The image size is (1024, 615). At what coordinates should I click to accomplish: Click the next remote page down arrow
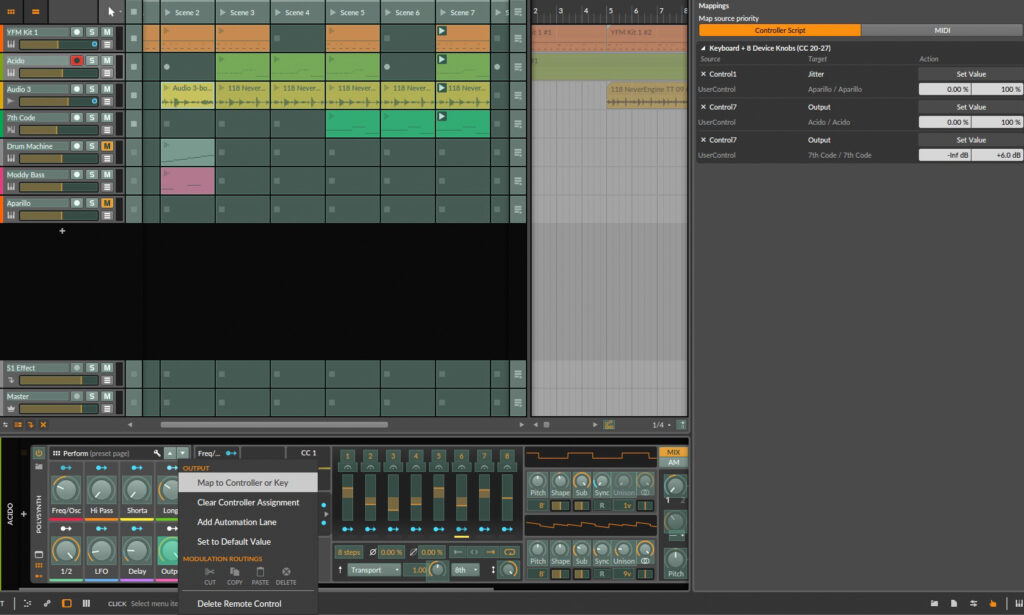click(x=183, y=453)
